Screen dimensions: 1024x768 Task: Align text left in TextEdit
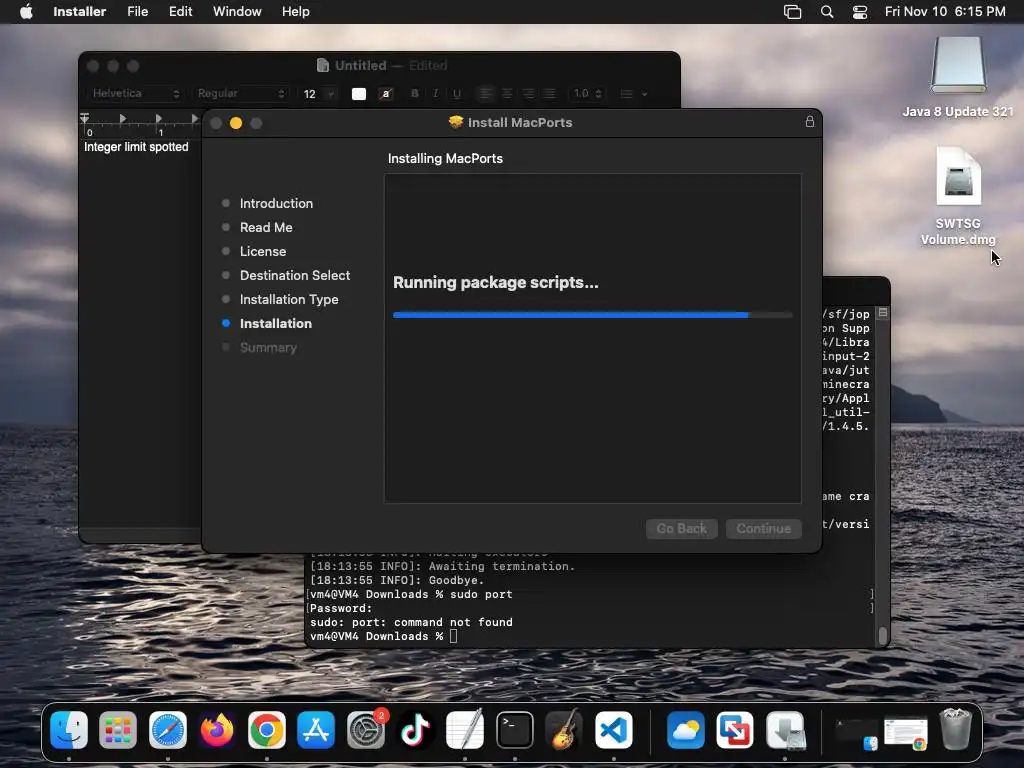click(x=486, y=93)
